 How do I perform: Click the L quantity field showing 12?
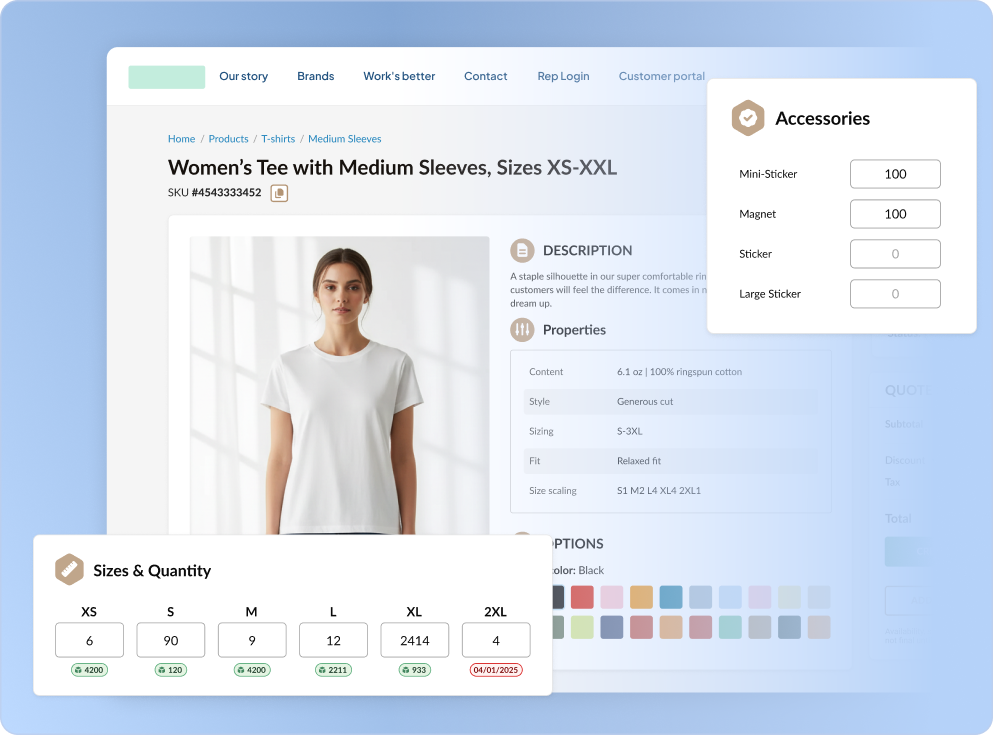pyautogui.click(x=333, y=640)
